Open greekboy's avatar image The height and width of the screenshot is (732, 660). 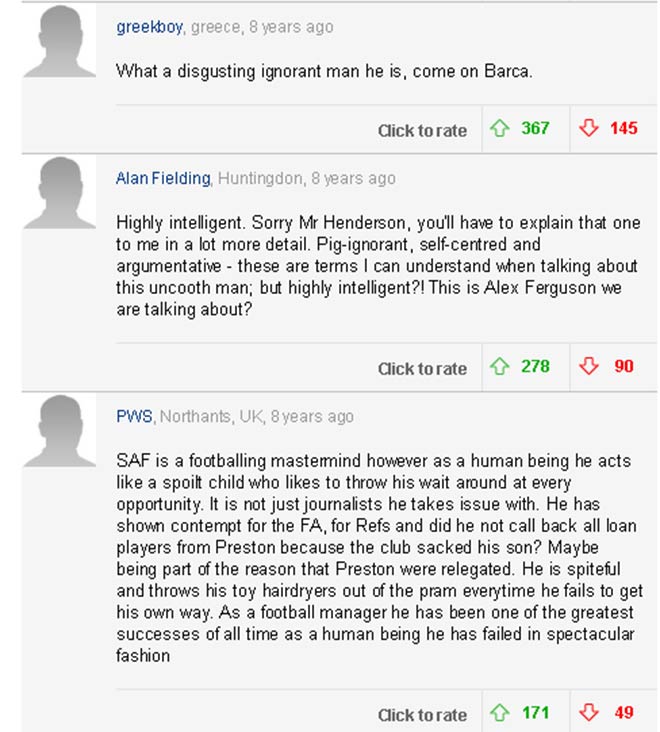tap(59, 43)
